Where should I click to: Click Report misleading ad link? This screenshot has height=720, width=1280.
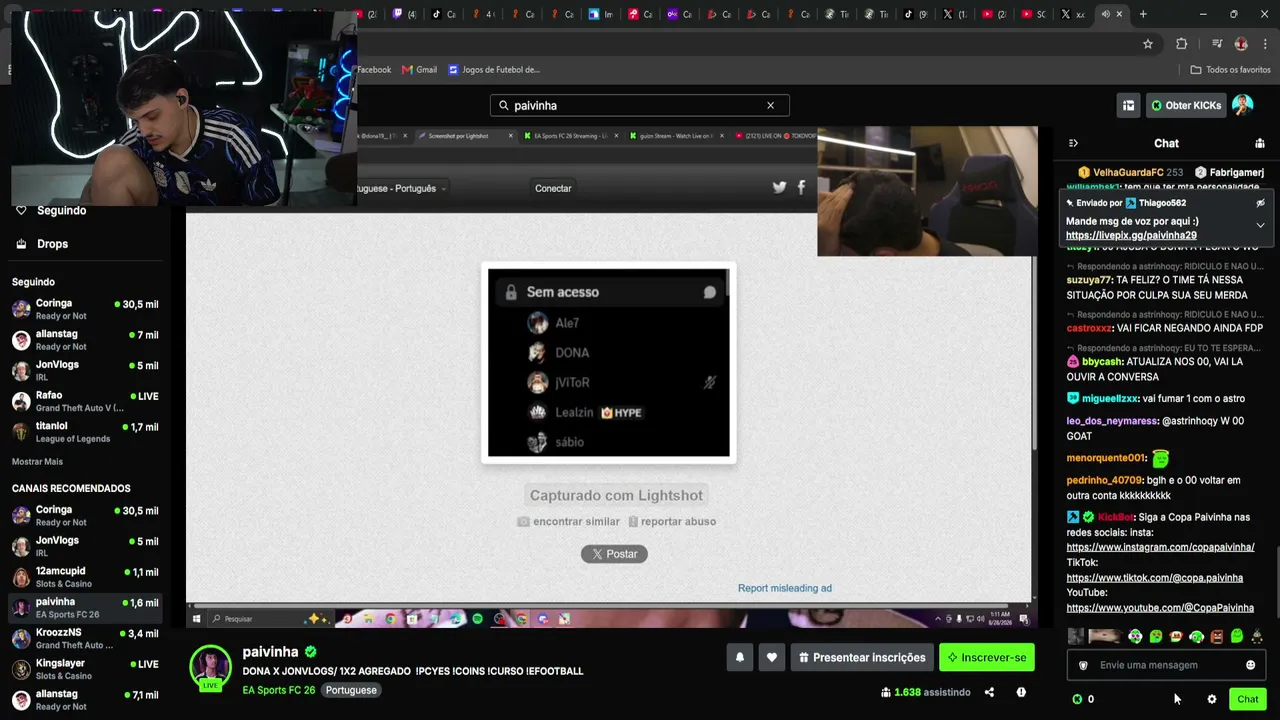pyautogui.click(x=785, y=588)
